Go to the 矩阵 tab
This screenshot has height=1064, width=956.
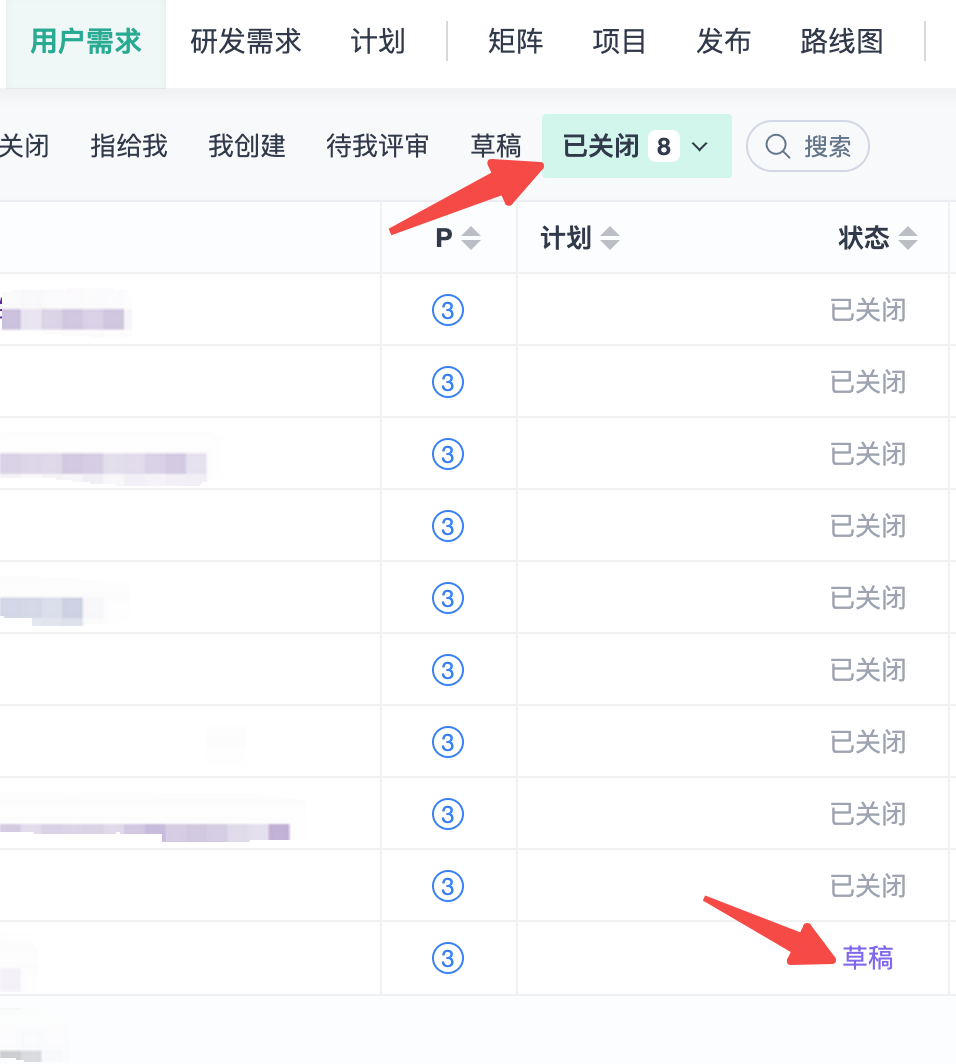pos(516,42)
